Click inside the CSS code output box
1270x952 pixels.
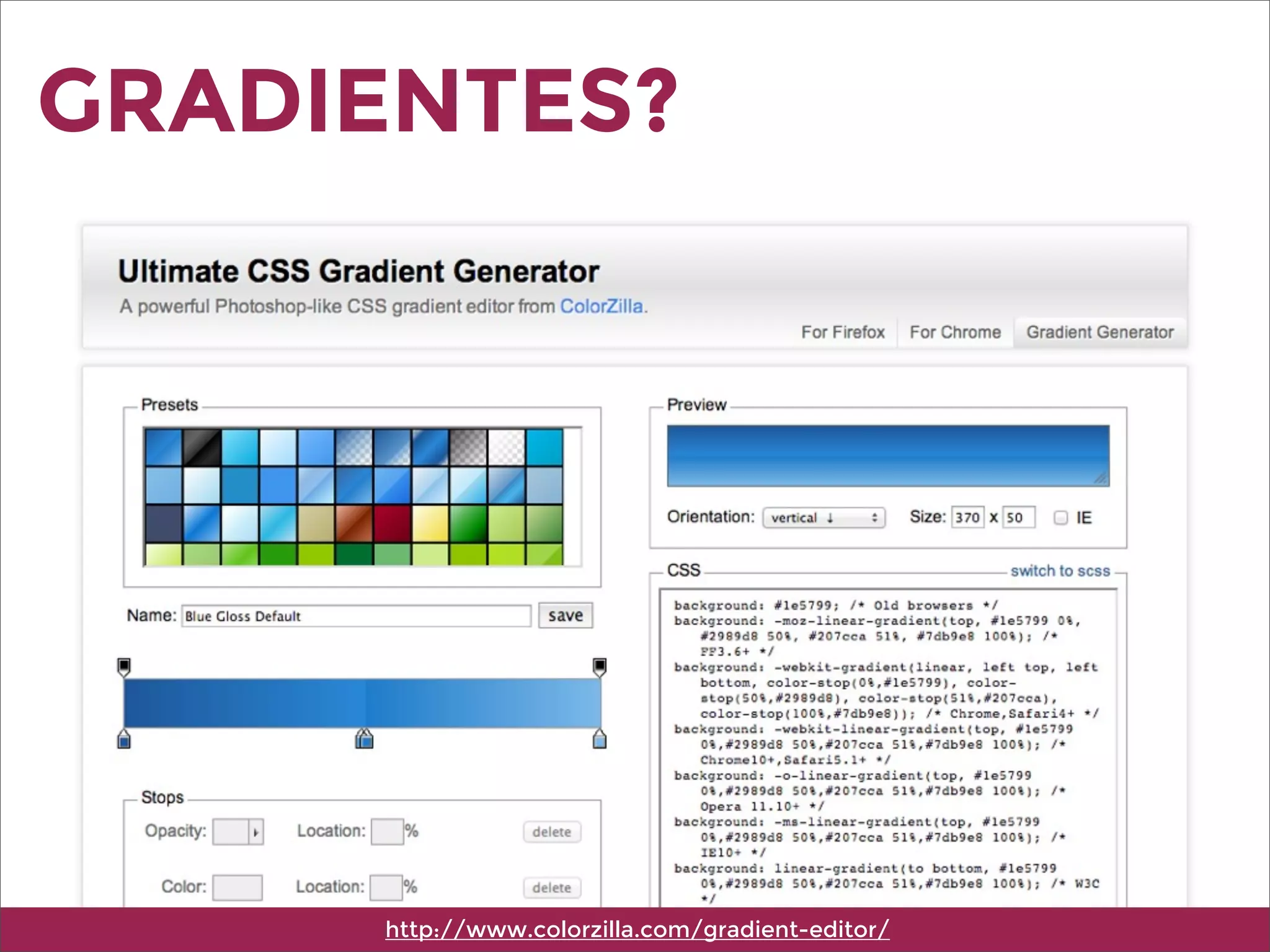pyautogui.click(x=888, y=749)
